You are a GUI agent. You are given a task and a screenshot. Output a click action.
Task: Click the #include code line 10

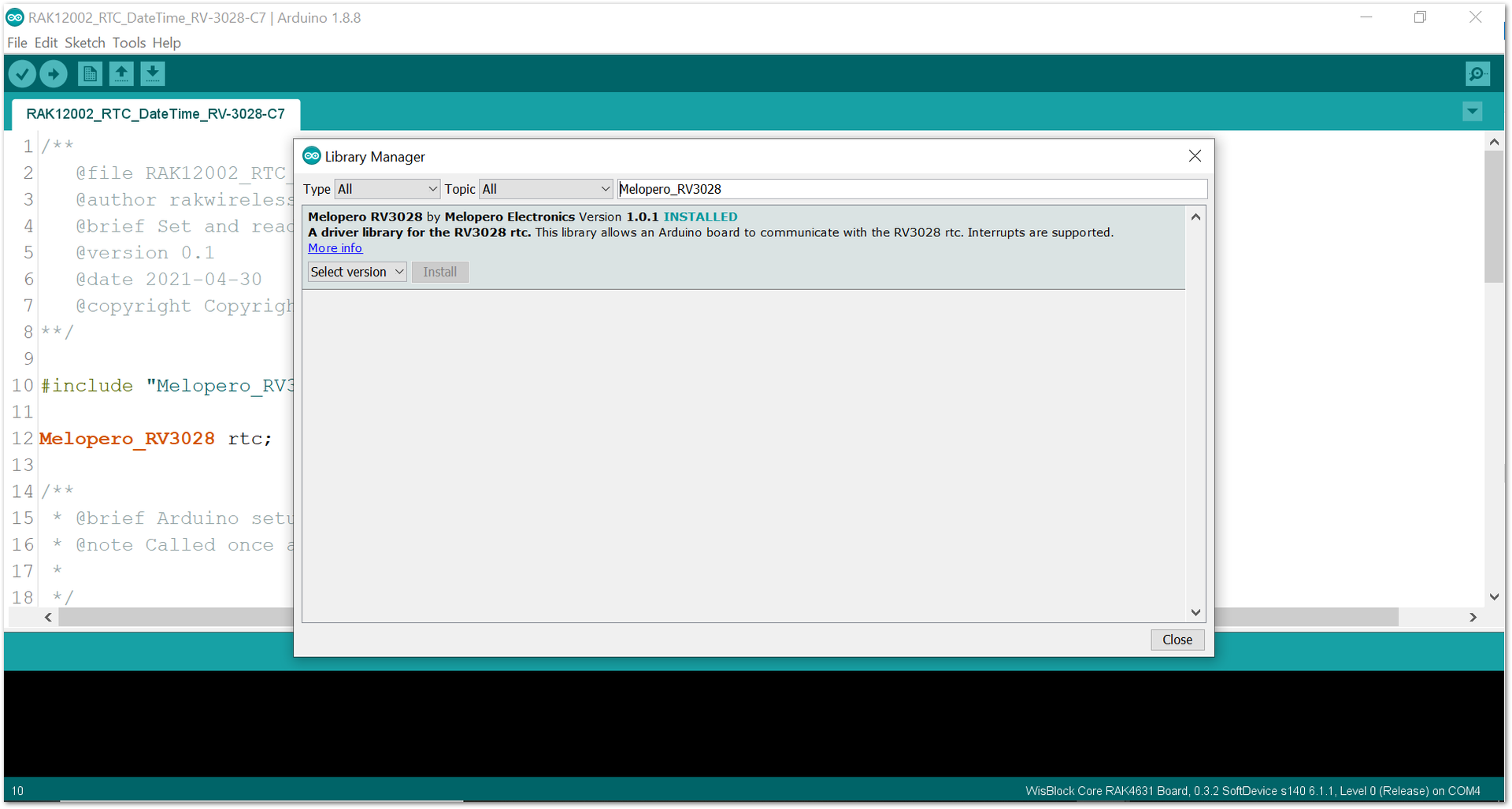pos(168,386)
